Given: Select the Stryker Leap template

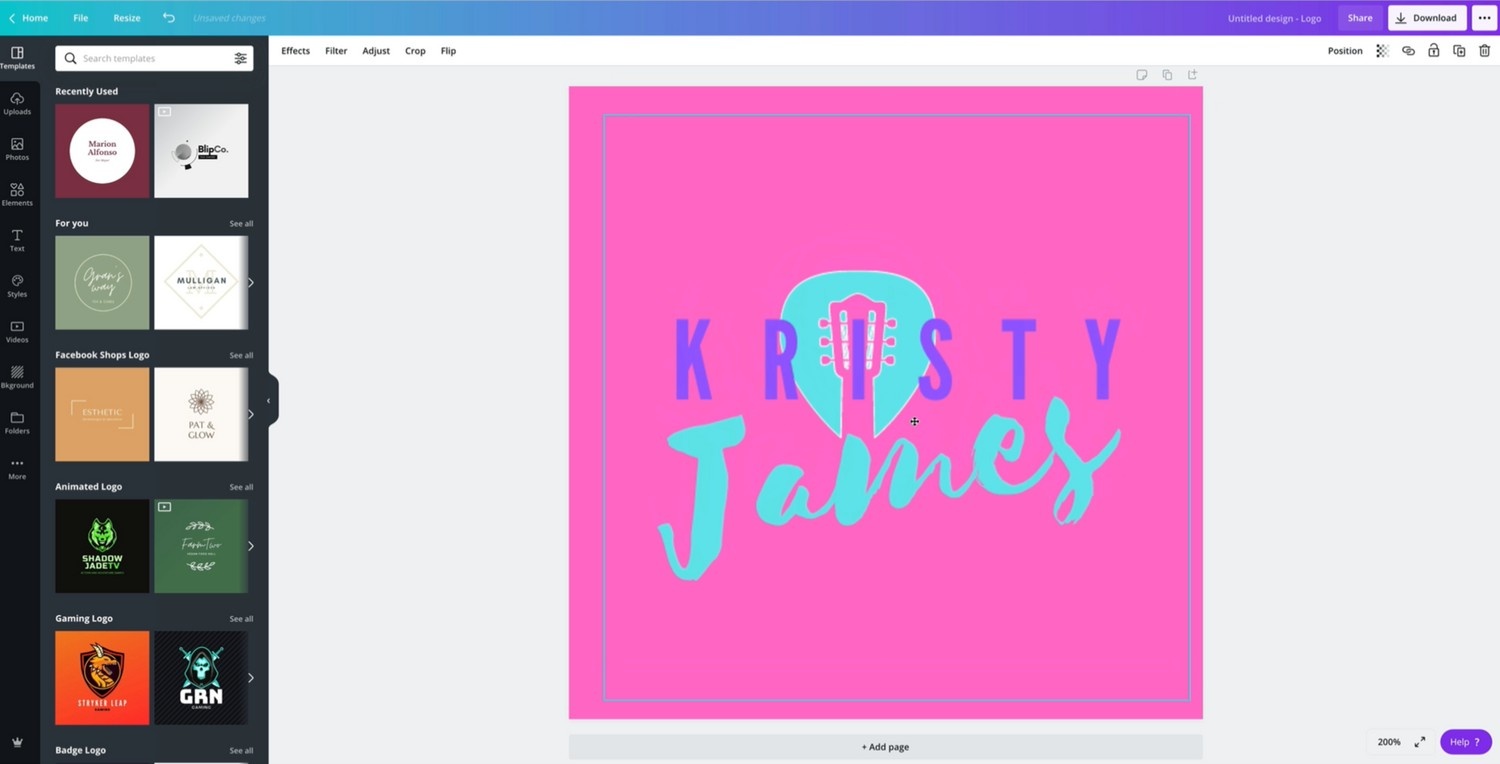Looking at the screenshot, I should point(102,678).
